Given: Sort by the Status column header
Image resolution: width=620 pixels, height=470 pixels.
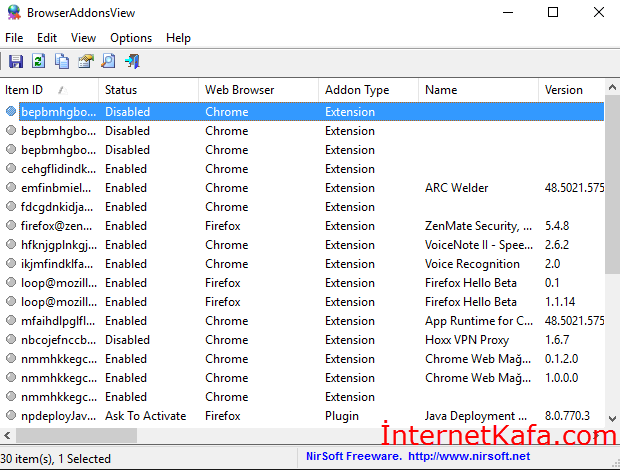Looking at the screenshot, I should pos(148,90).
